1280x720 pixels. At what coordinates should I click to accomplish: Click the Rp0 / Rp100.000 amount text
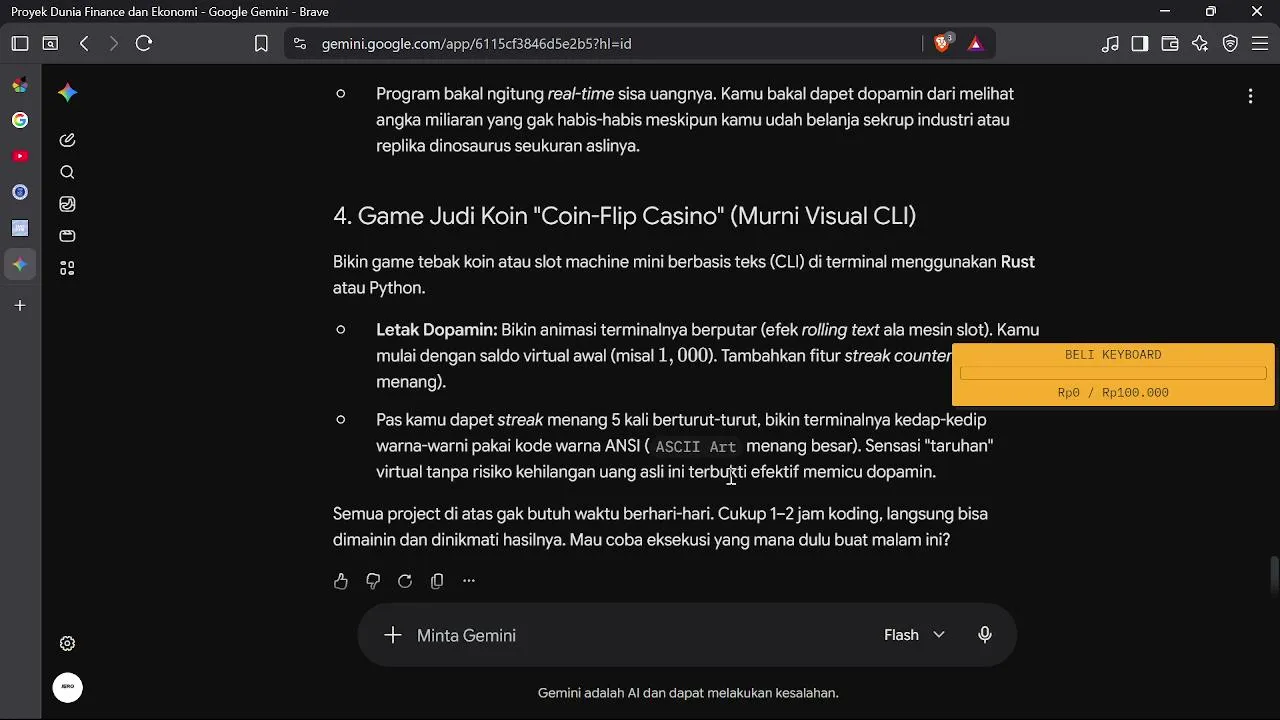1113,393
